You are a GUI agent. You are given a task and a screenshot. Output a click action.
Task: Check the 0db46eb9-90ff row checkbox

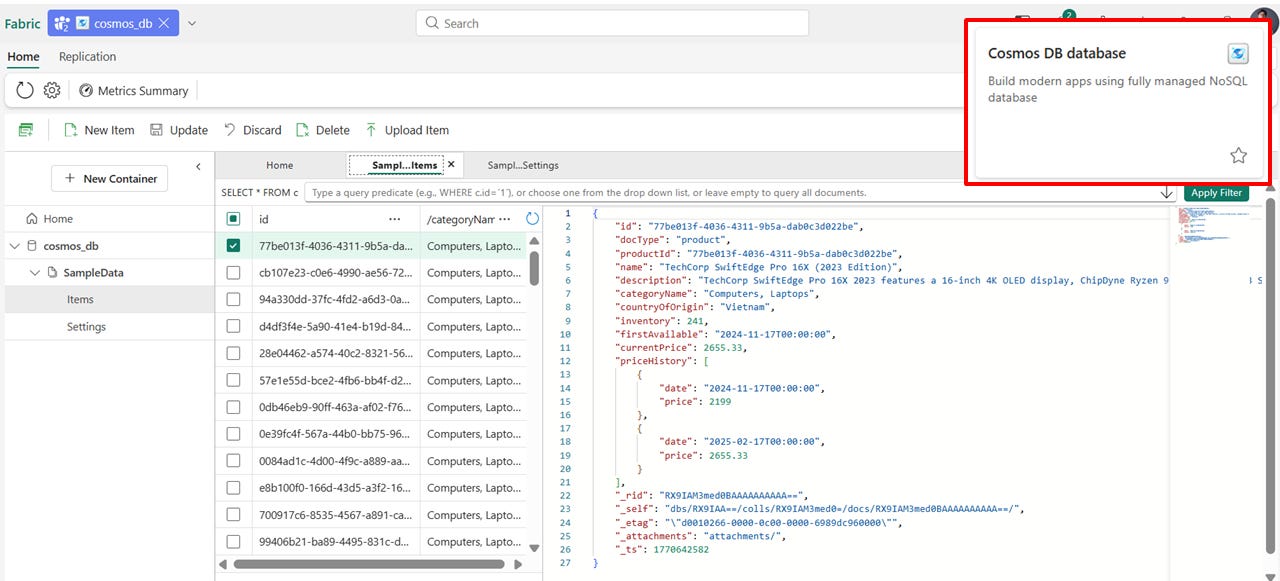coord(233,407)
